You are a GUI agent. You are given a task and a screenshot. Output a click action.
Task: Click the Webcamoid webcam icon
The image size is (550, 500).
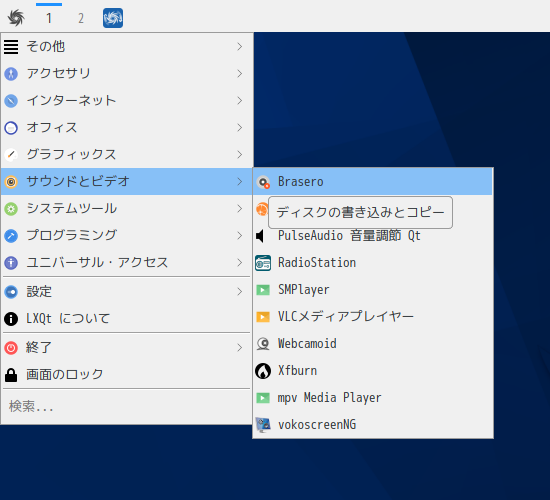pyautogui.click(x=263, y=344)
